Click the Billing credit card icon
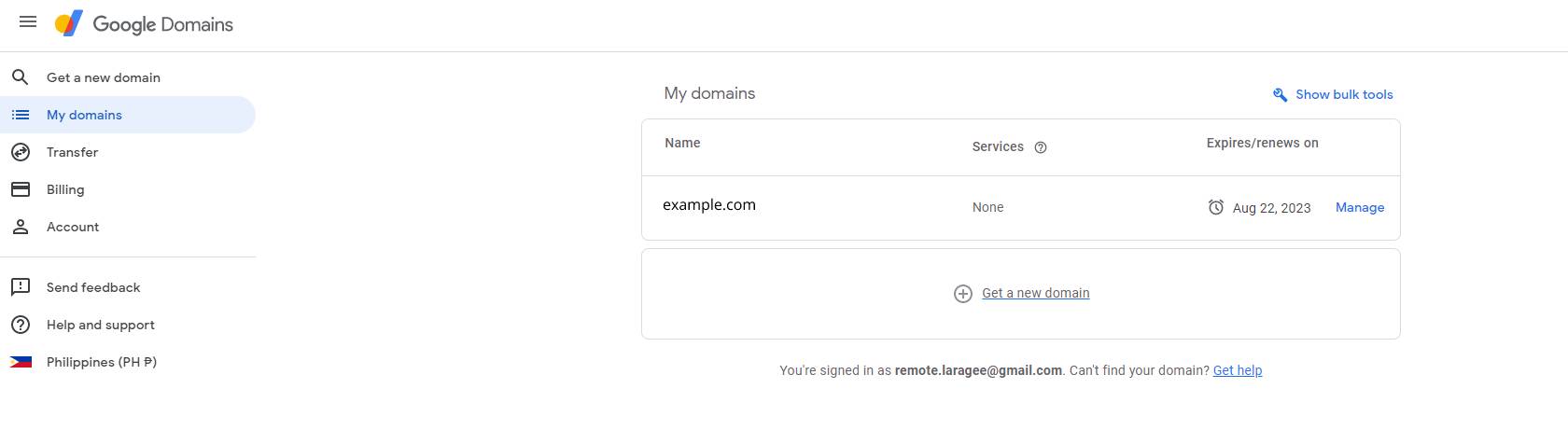Screen dimensions: 1568x444 pos(20,189)
